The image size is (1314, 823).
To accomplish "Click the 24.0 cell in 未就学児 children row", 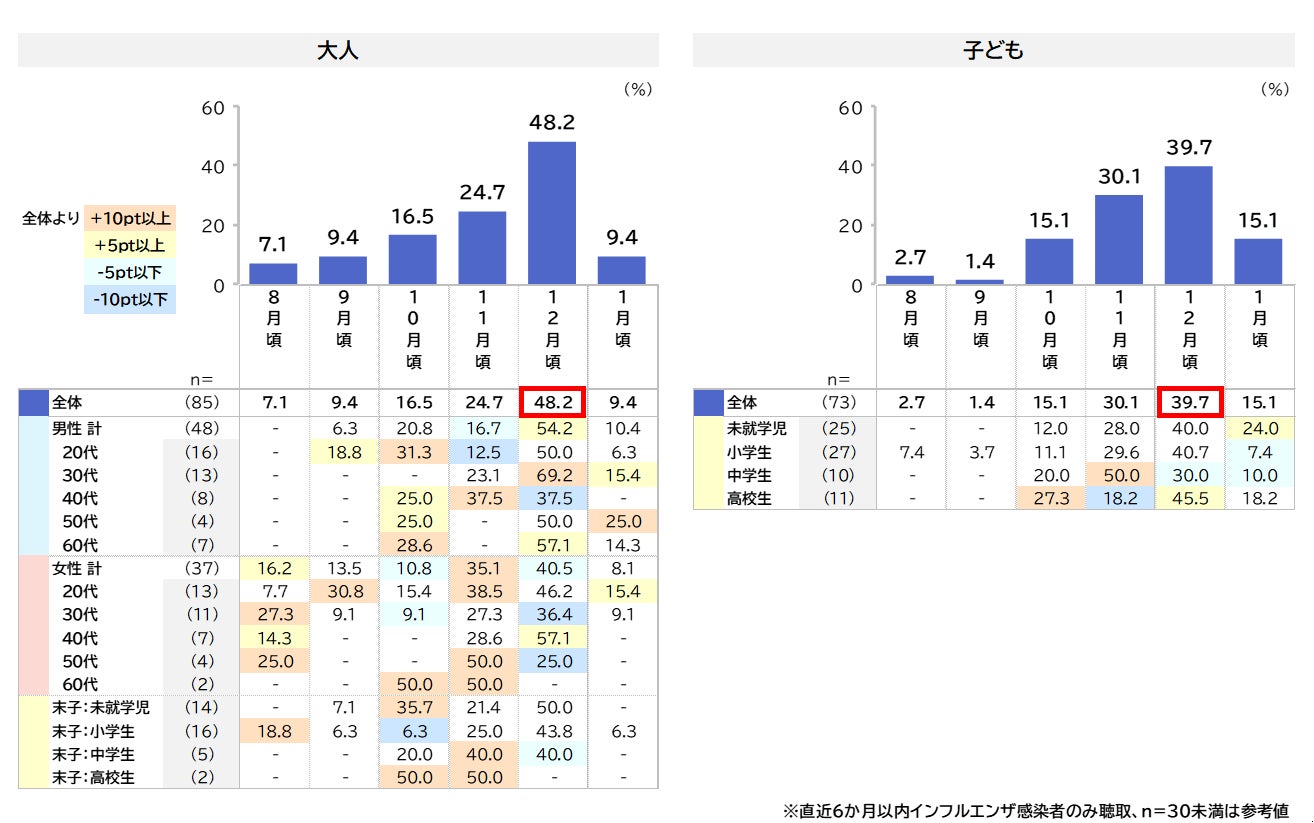I will (x=1259, y=428).
